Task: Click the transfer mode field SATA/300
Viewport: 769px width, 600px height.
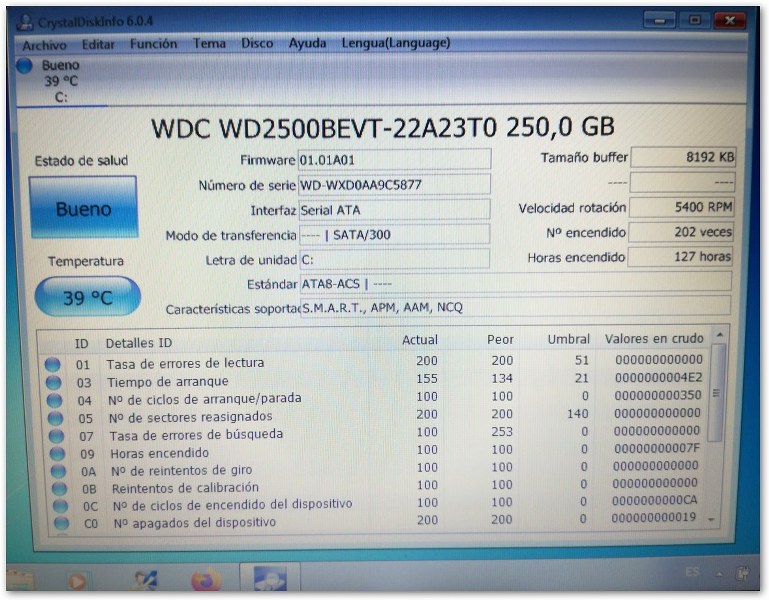Action: coord(394,235)
